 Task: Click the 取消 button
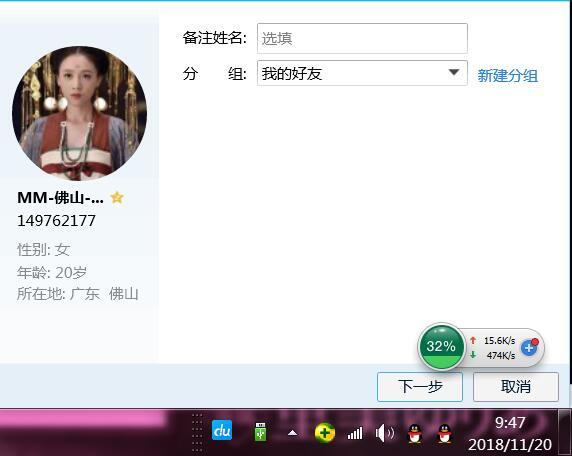click(x=516, y=387)
